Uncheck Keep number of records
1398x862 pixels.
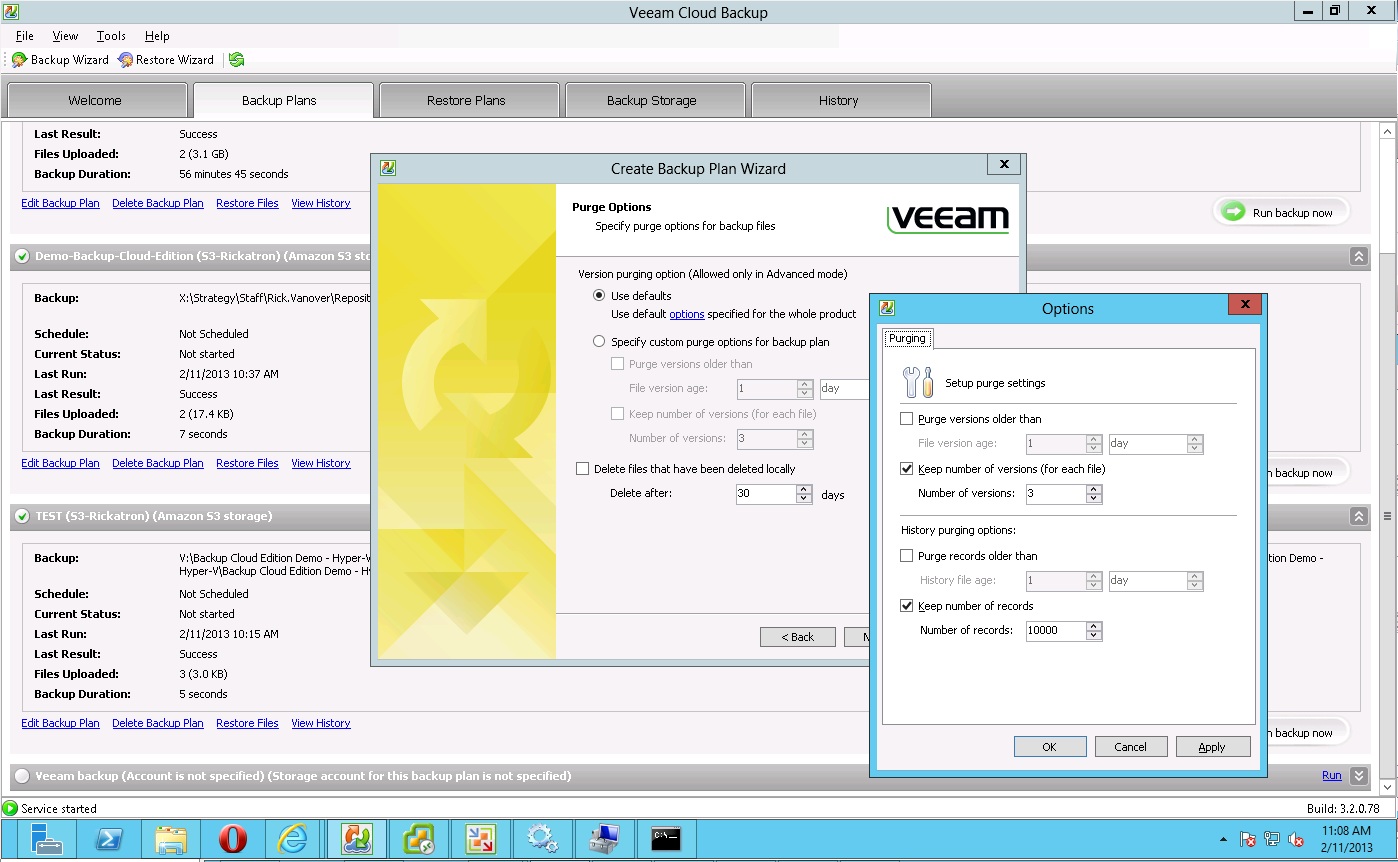pyautogui.click(x=907, y=606)
